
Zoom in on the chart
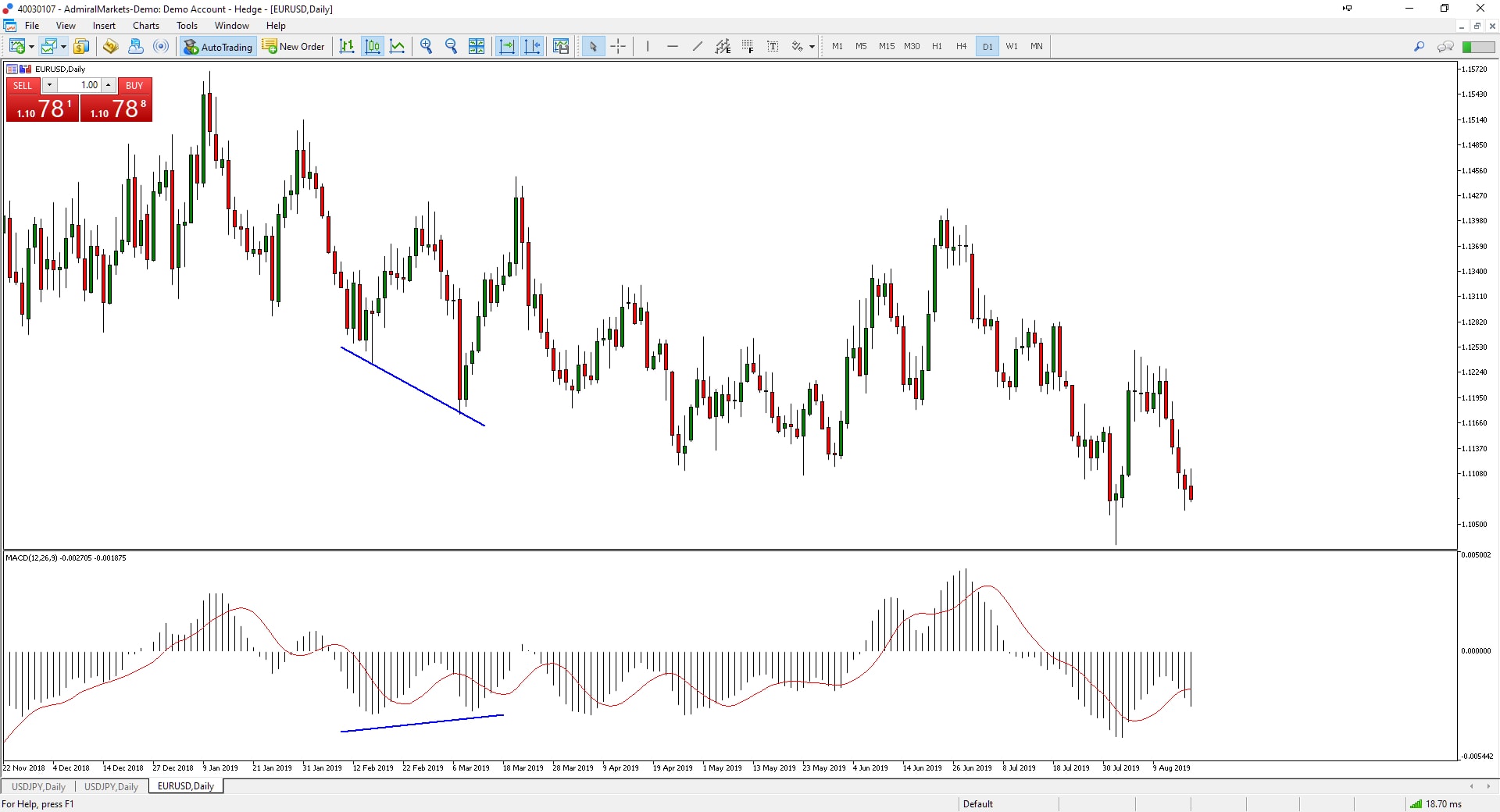pos(426,46)
